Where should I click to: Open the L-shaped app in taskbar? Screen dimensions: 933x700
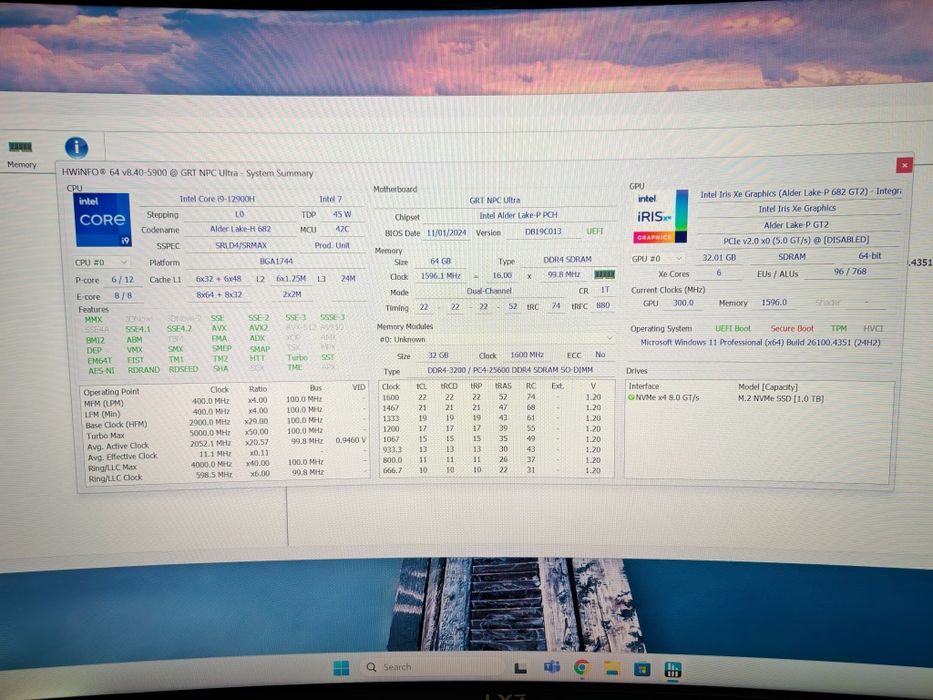(520, 668)
